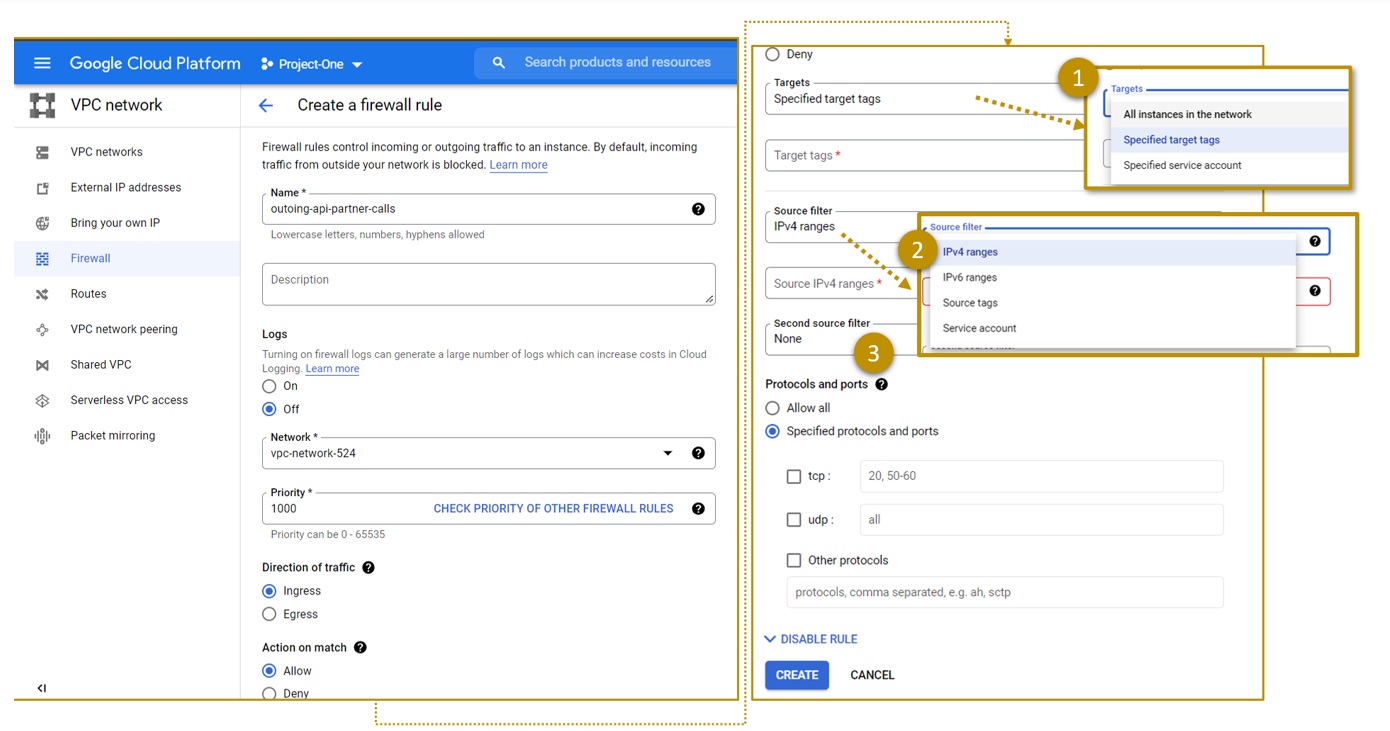Open help for Protocols and ports

(881, 384)
